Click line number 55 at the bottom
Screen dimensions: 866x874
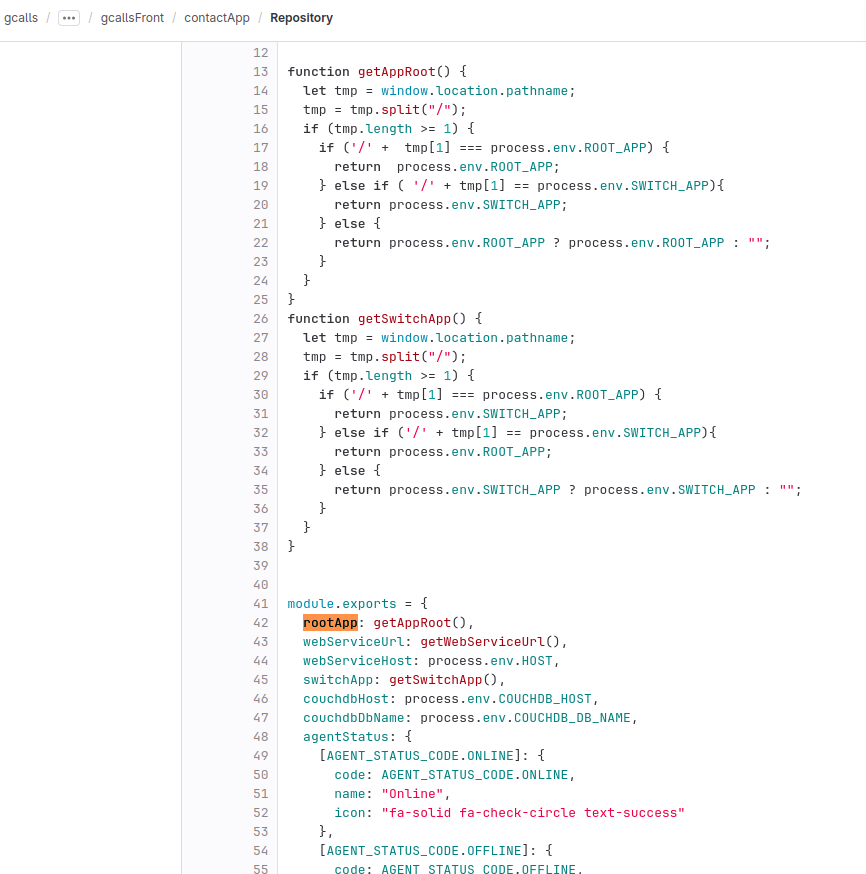pyautogui.click(x=261, y=868)
